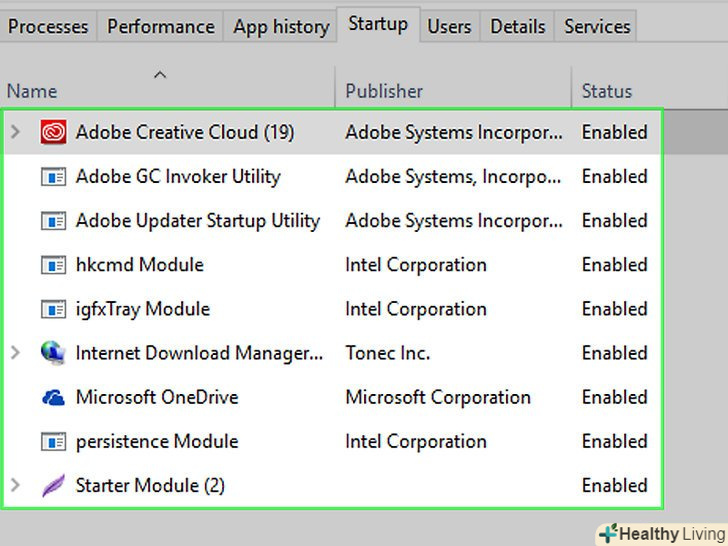Open the Performance tab
The height and width of the screenshot is (546, 728).
(x=161, y=27)
